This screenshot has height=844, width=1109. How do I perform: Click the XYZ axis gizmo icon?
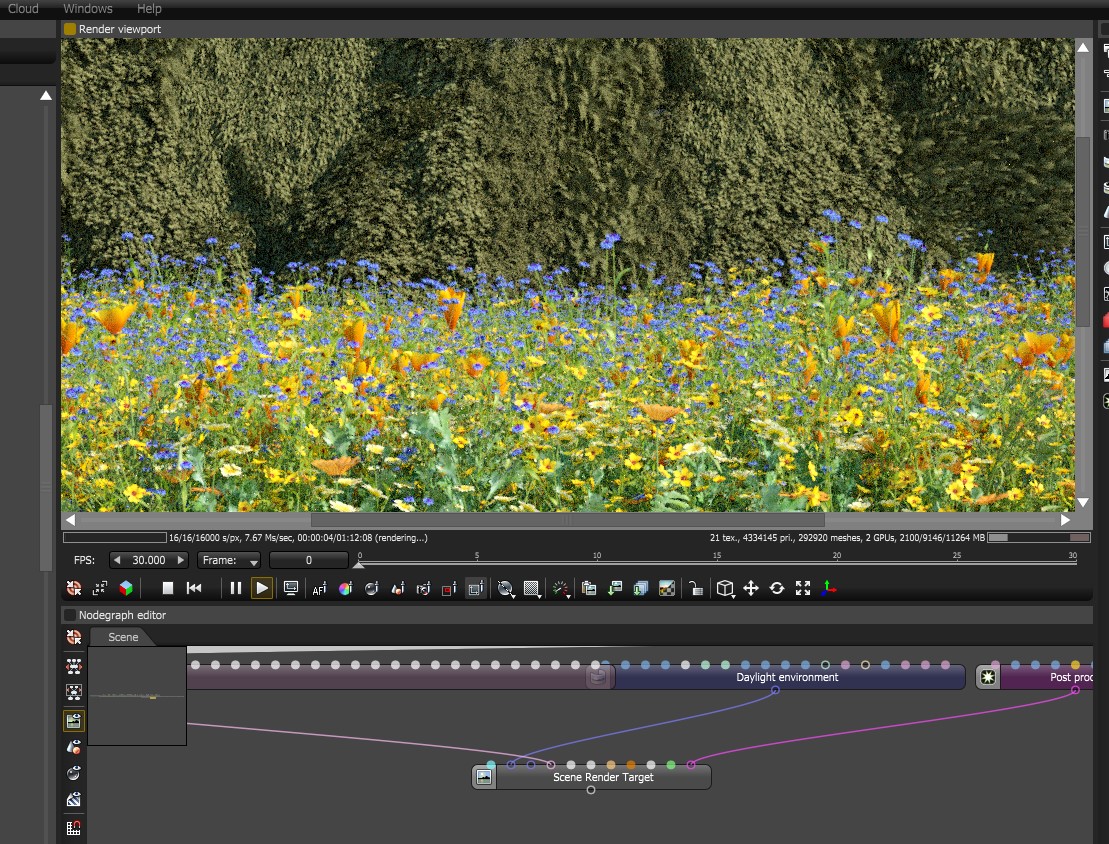[829, 588]
